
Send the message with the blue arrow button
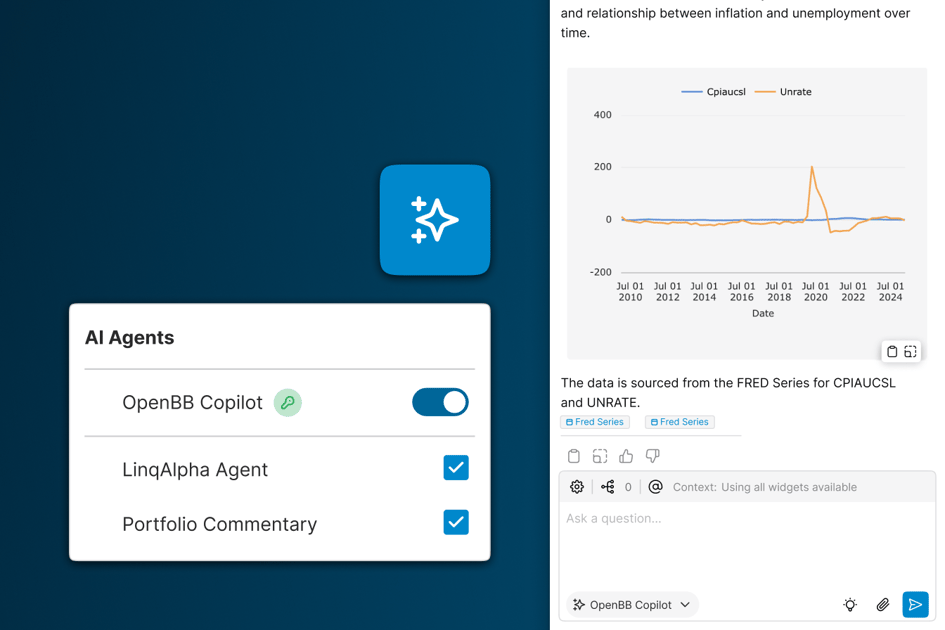click(915, 605)
